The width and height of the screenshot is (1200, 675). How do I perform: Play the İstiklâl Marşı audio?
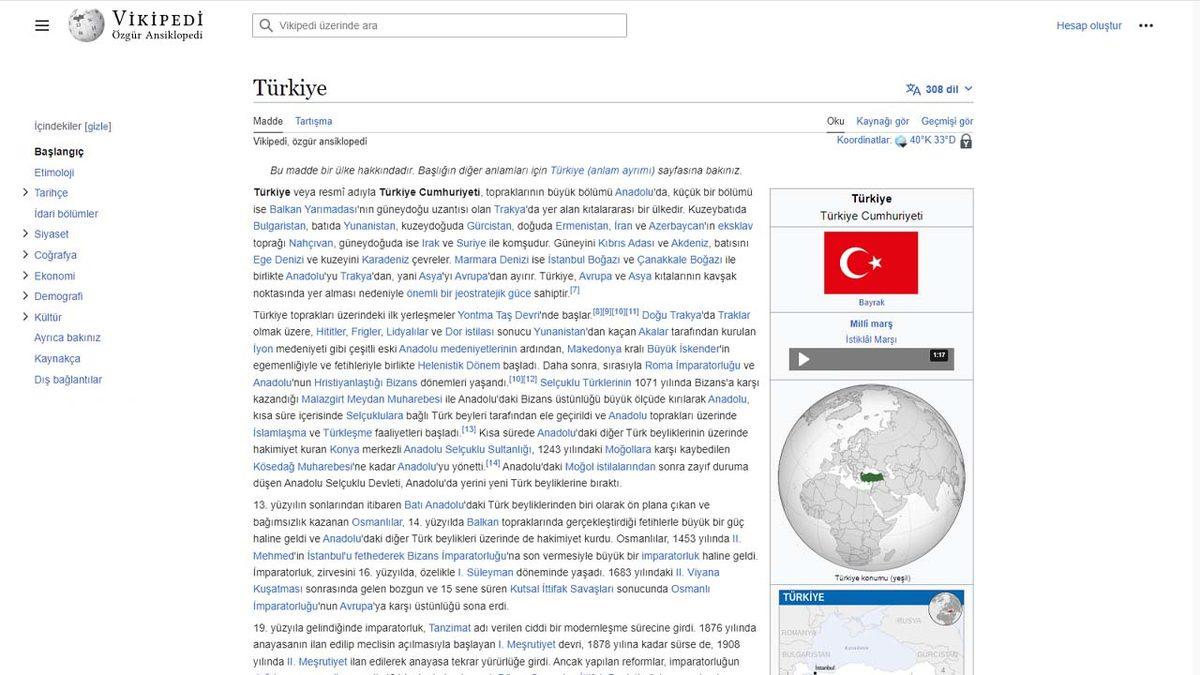pos(803,359)
